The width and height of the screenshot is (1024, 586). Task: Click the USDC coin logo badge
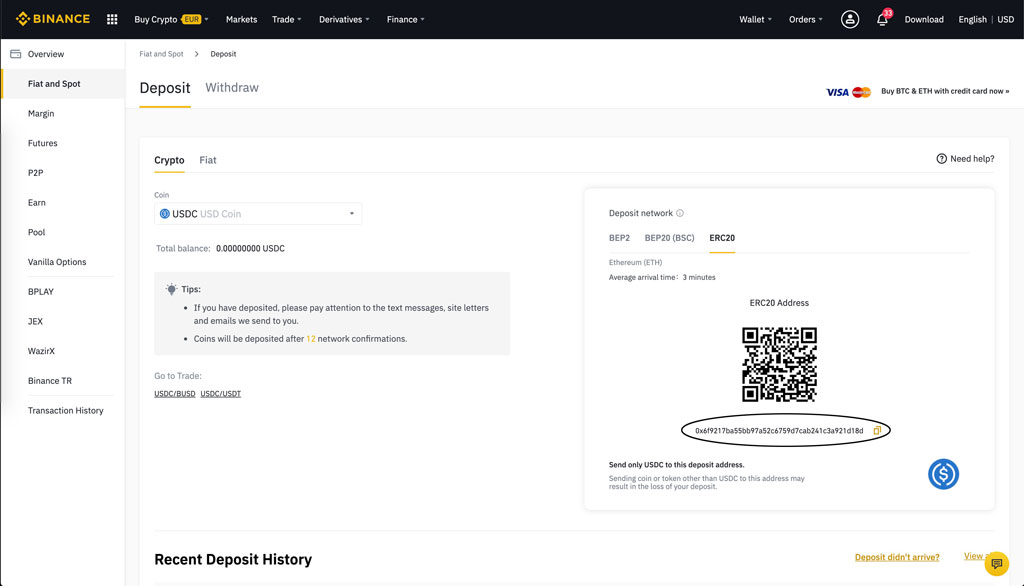click(943, 474)
